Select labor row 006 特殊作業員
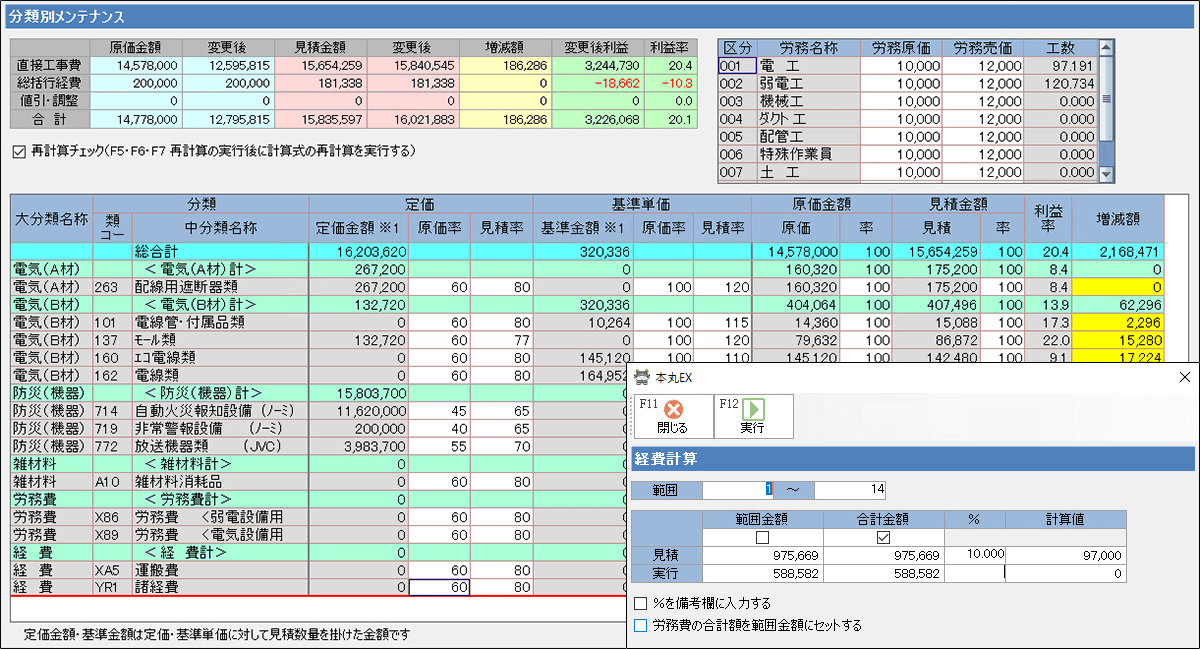Viewport: 1200px width, 649px height. click(907, 155)
